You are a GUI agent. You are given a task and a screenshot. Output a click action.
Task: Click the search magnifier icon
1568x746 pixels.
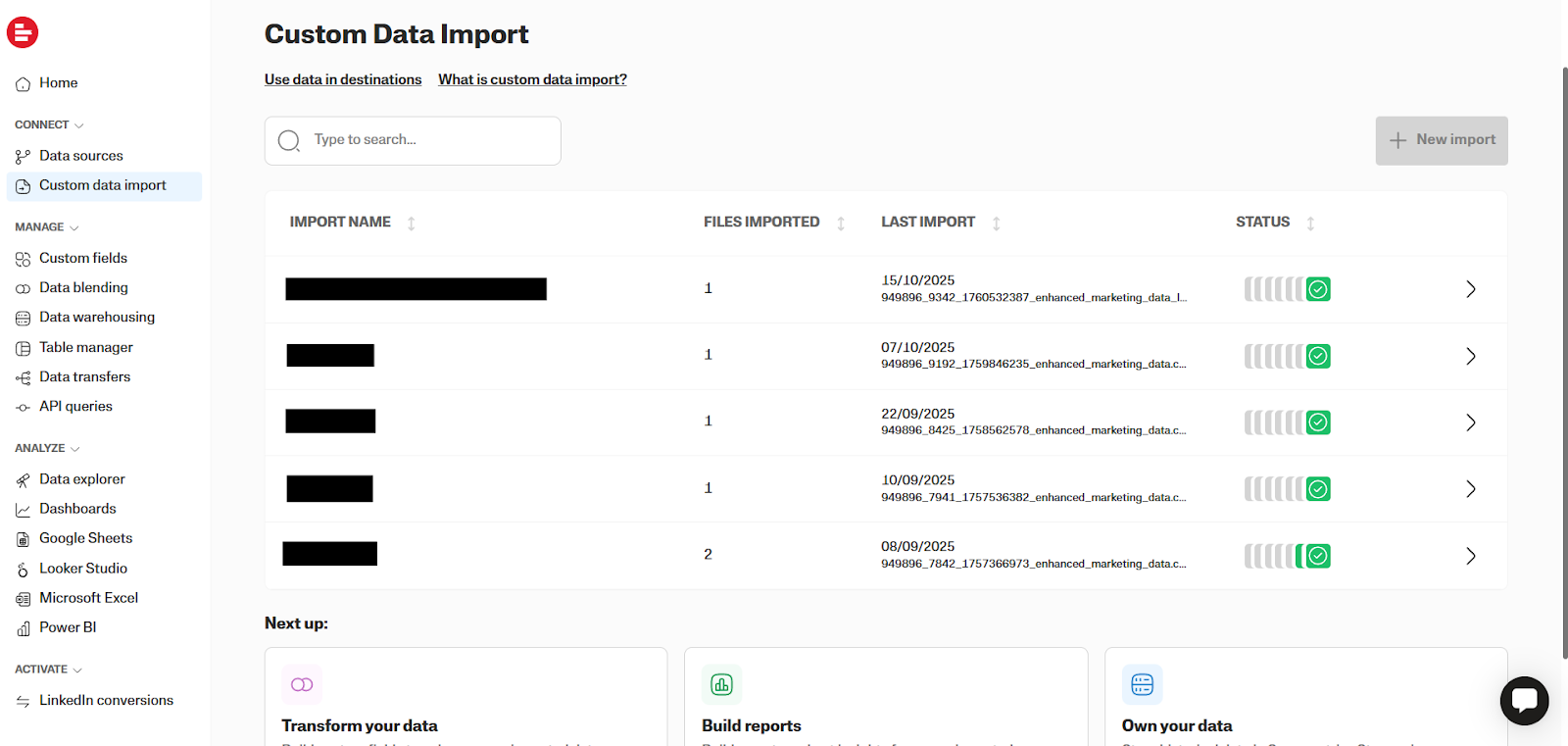(x=289, y=141)
